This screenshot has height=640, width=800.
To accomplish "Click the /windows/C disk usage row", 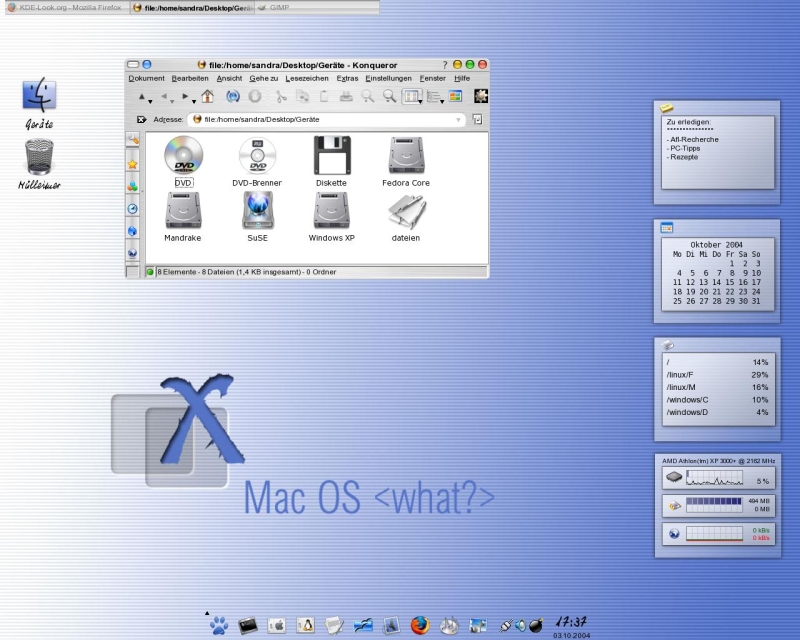I will pos(717,400).
